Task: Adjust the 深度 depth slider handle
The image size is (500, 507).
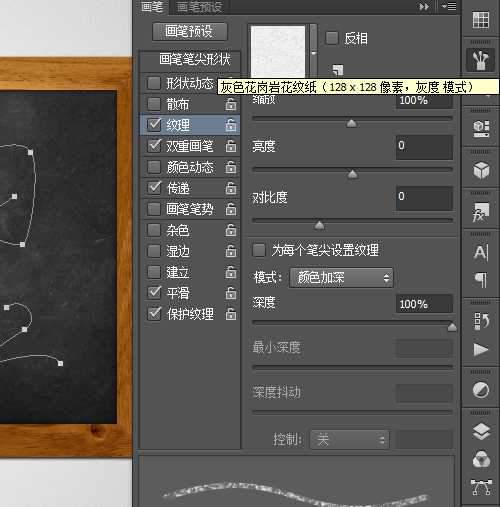Action: (x=452, y=327)
